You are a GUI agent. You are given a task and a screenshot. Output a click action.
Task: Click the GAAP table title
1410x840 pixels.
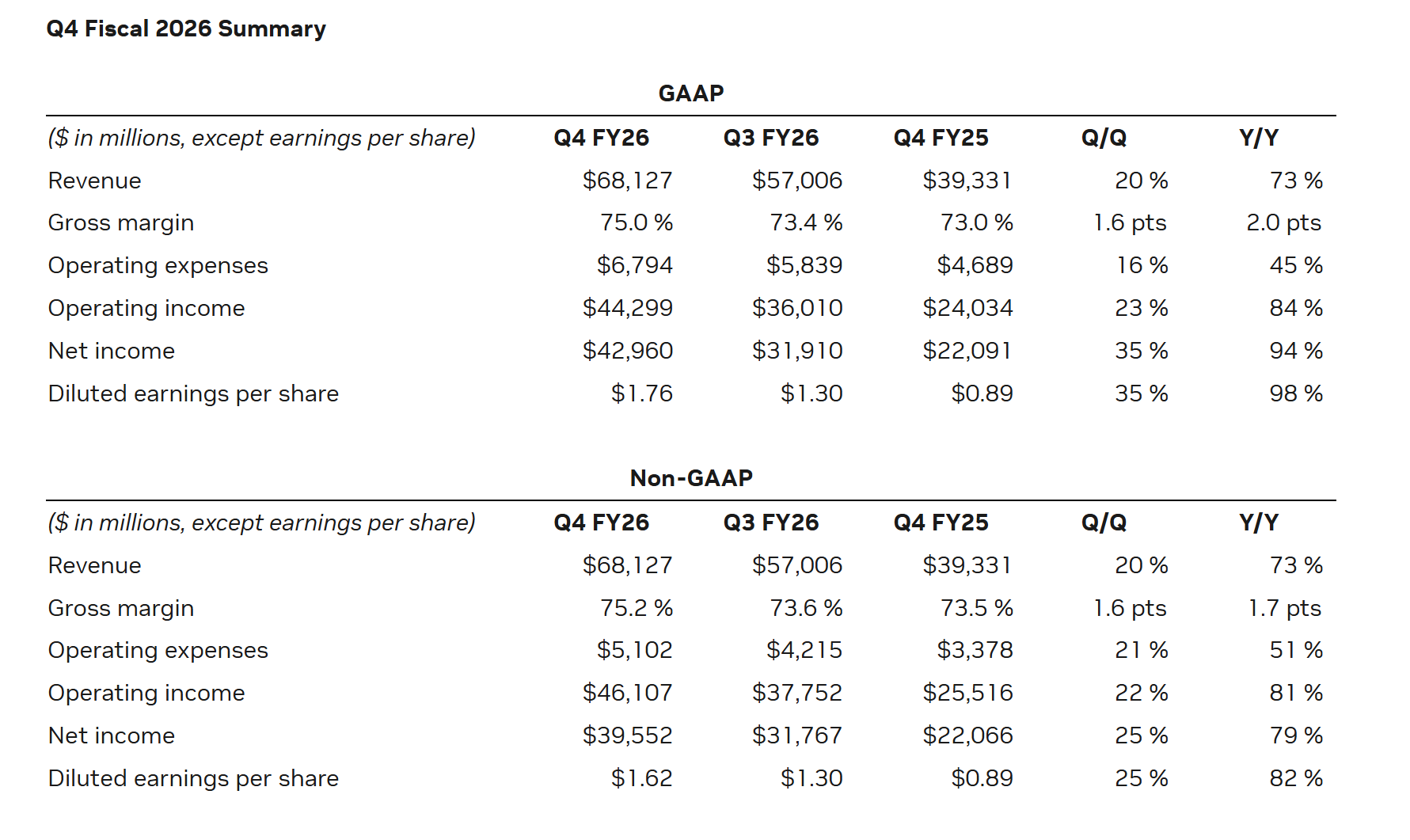(691, 93)
